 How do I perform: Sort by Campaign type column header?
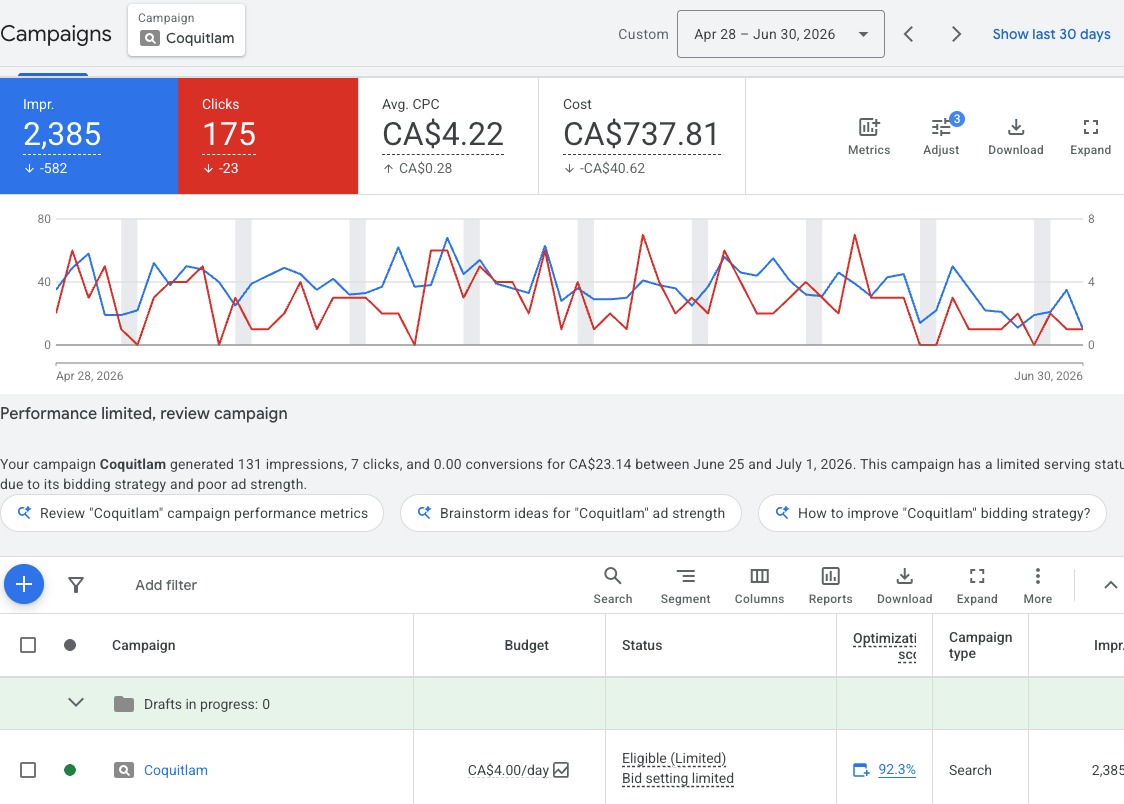tap(980, 645)
